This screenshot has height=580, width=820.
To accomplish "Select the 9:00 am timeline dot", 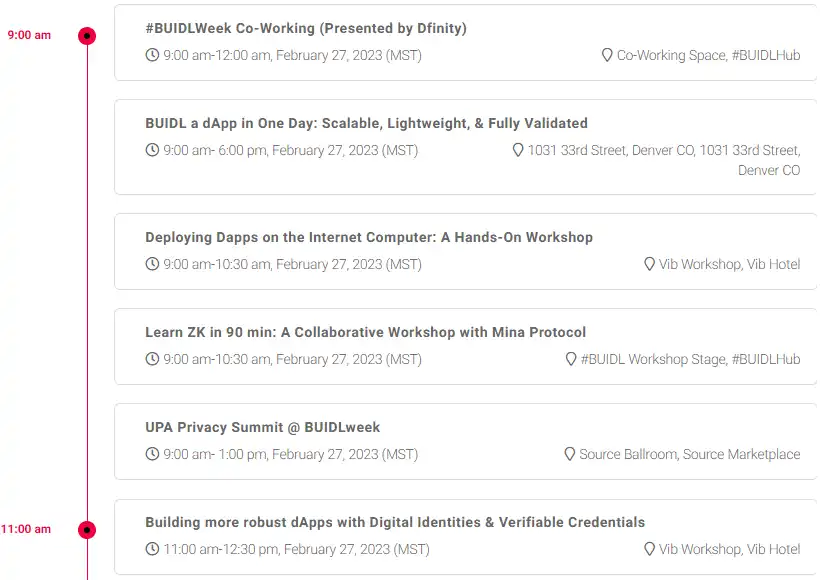I will pos(87,36).
